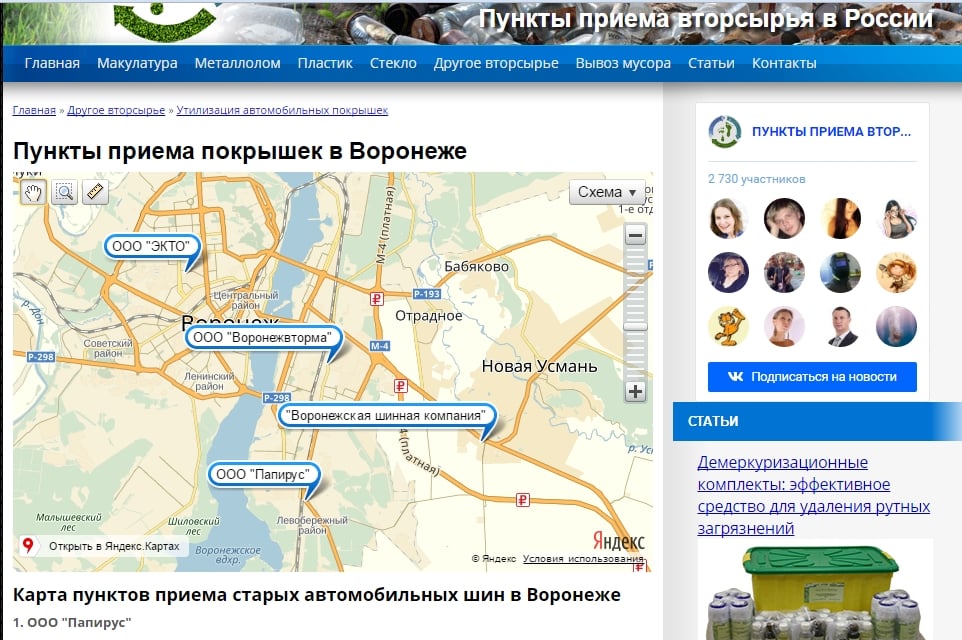Click the Яндекс logo on map
Viewport: 962px width, 640px height.
tap(618, 541)
